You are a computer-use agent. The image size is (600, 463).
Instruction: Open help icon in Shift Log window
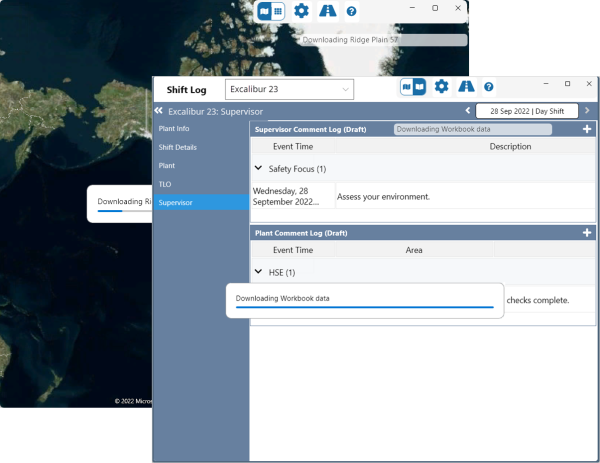pos(489,88)
